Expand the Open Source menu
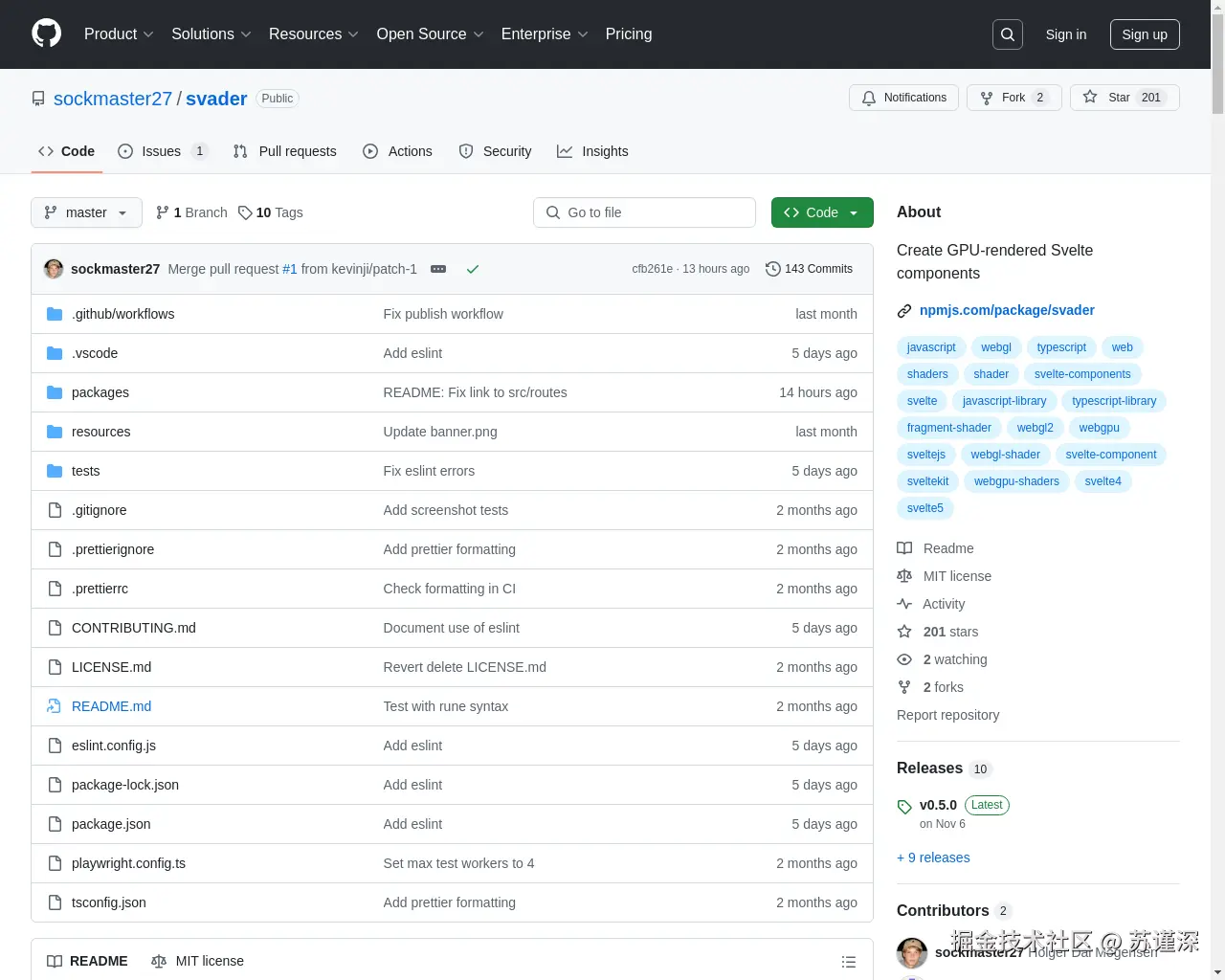Screen dimensions: 1225x980 [x=431, y=34]
